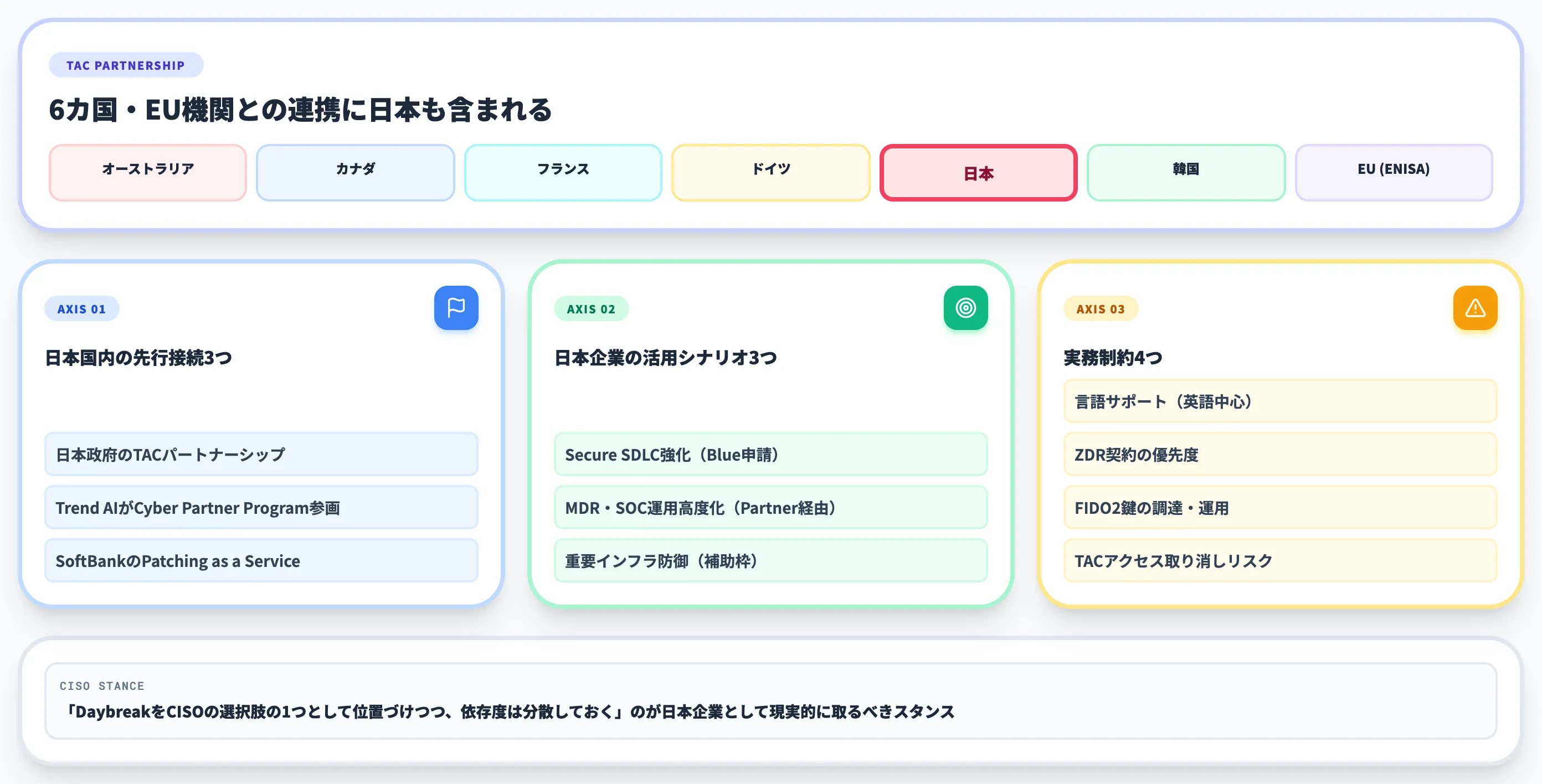Click the heading 日本国内の先行接続3つ
The width and height of the screenshot is (1542, 784).
[138, 358]
